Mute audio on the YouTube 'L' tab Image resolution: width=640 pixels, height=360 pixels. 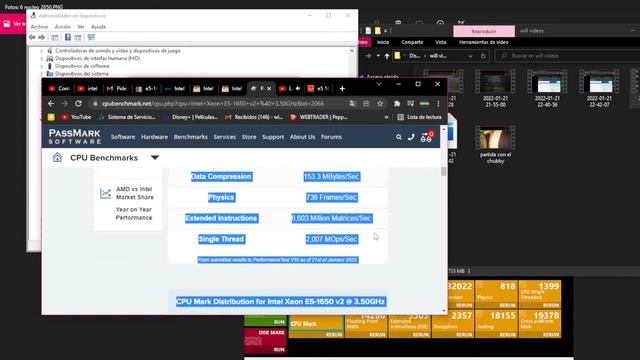tap(298, 89)
